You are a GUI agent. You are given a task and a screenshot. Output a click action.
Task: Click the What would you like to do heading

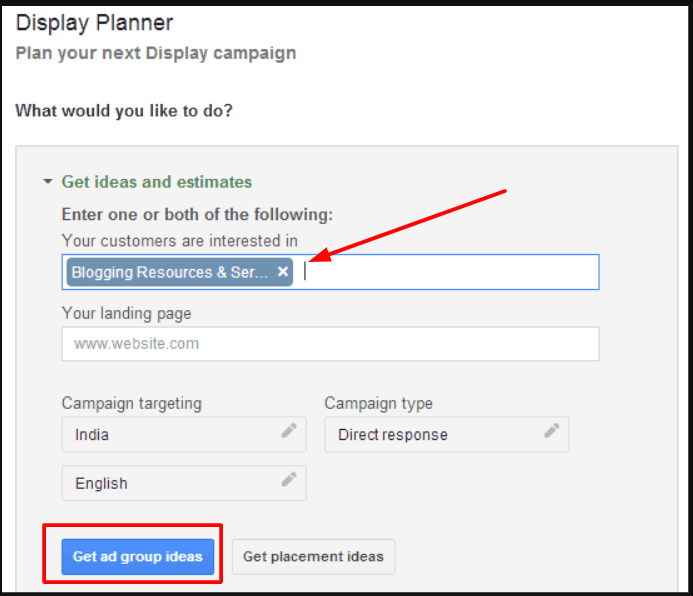click(x=124, y=110)
